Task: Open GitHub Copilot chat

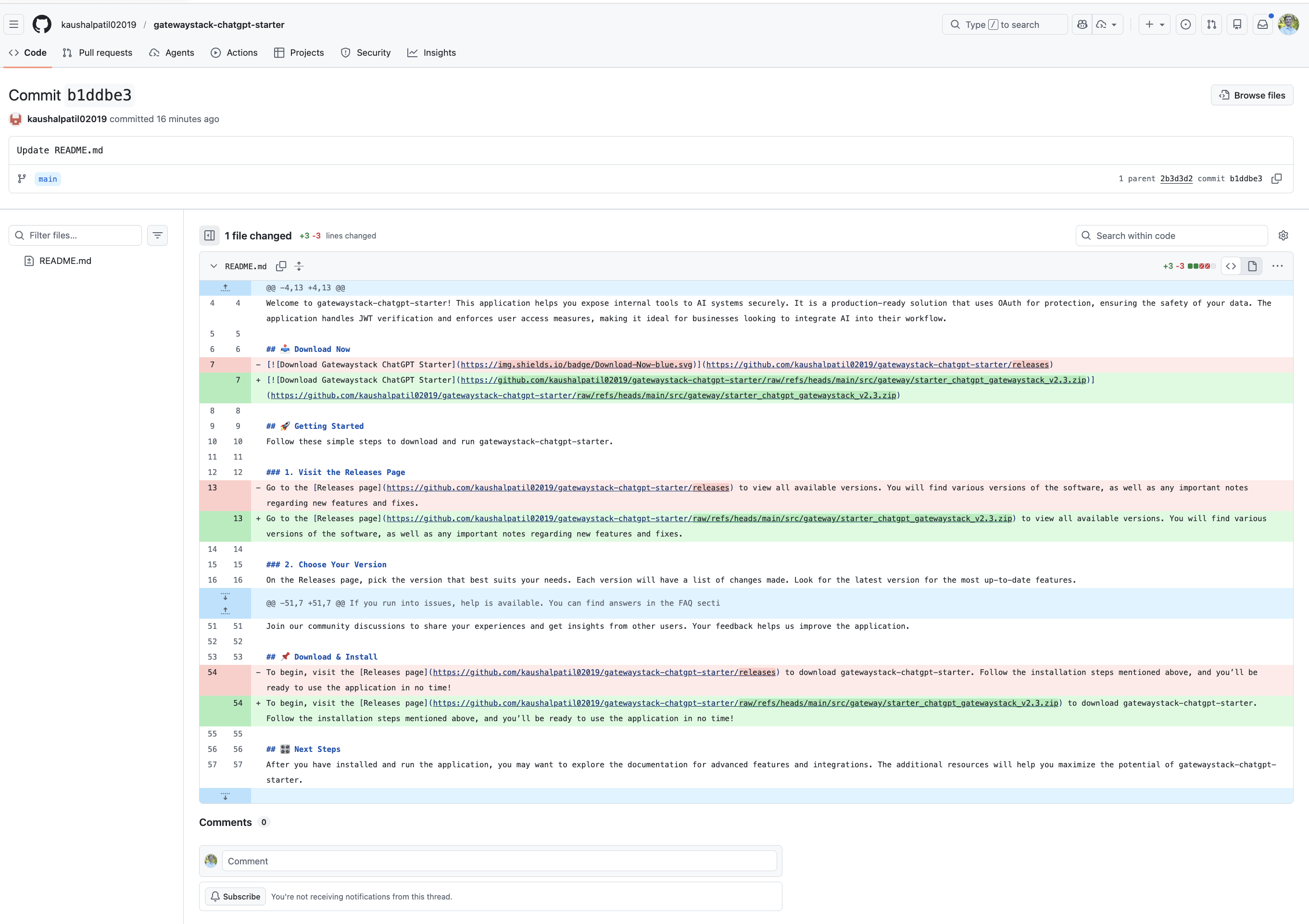Action: pyautogui.click(x=1082, y=24)
